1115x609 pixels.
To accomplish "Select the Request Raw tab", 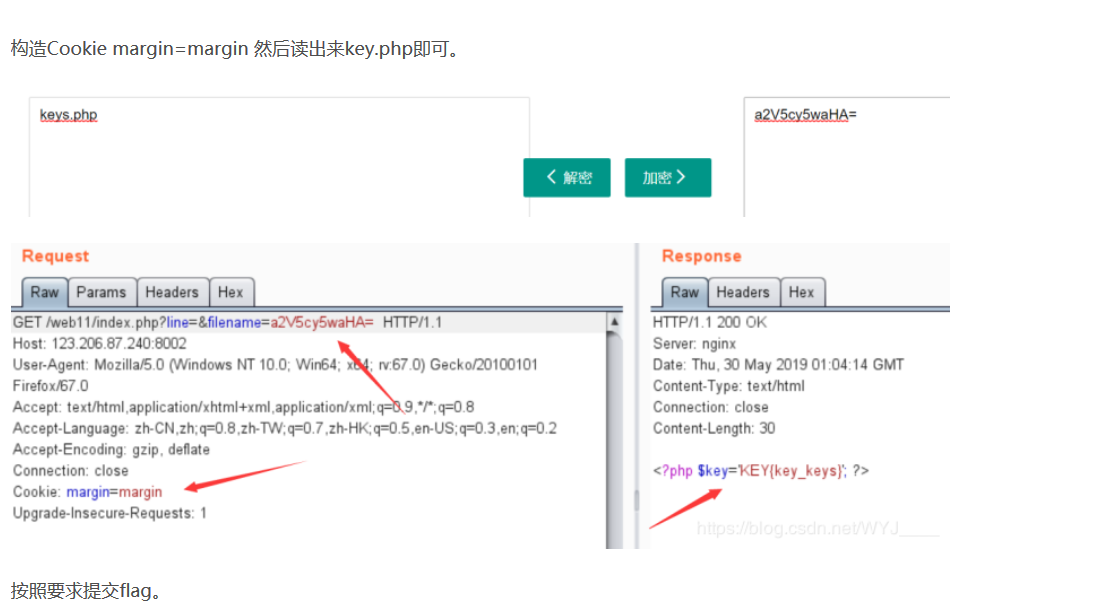I will pyautogui.click(x=45, y=292).
